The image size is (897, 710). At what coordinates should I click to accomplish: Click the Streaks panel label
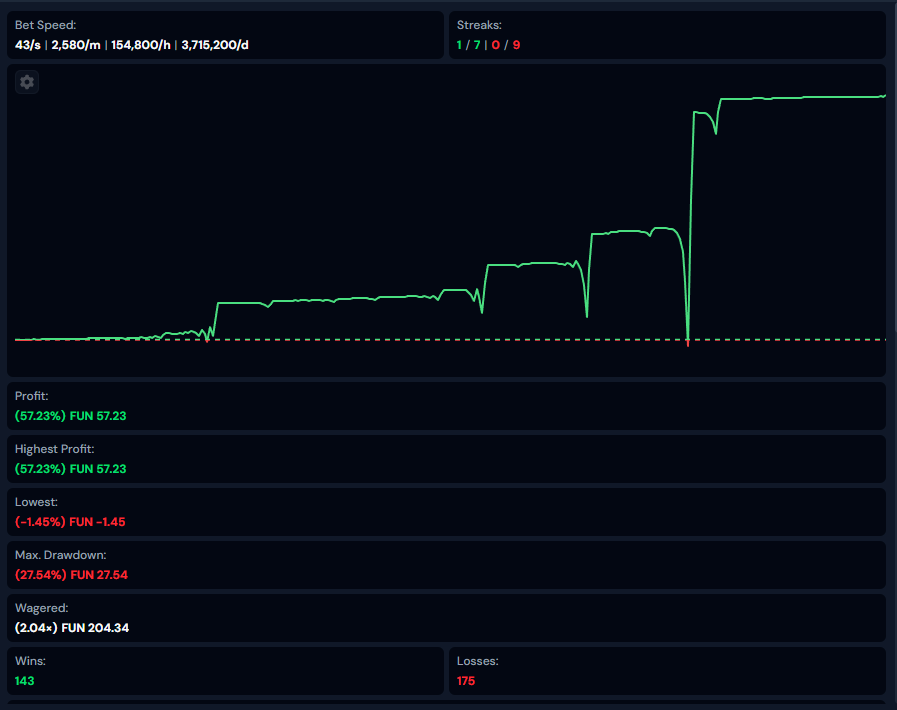479,24
